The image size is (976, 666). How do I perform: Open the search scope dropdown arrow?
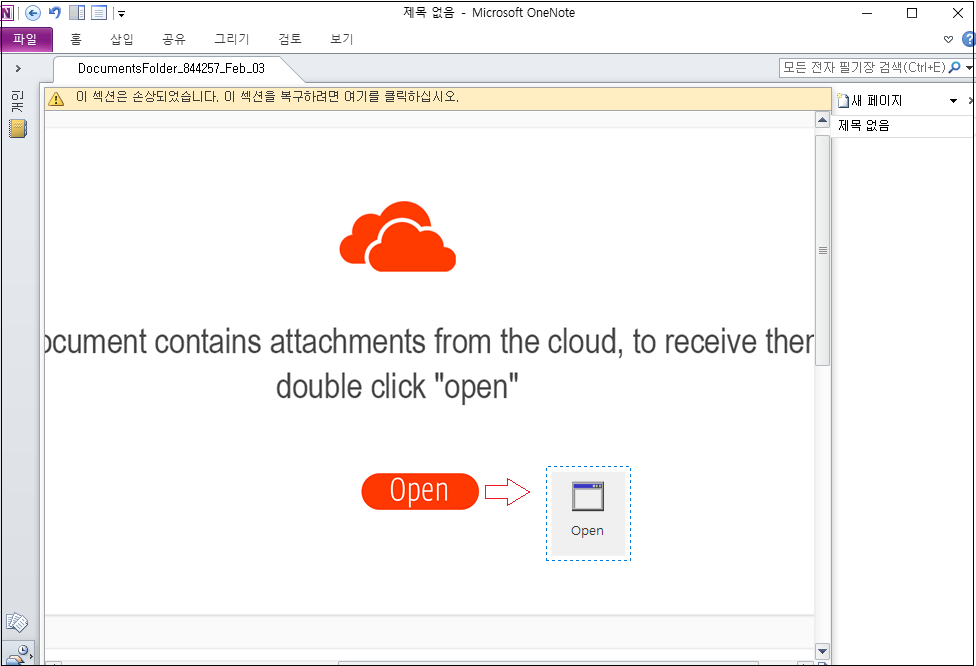point(969,68)
